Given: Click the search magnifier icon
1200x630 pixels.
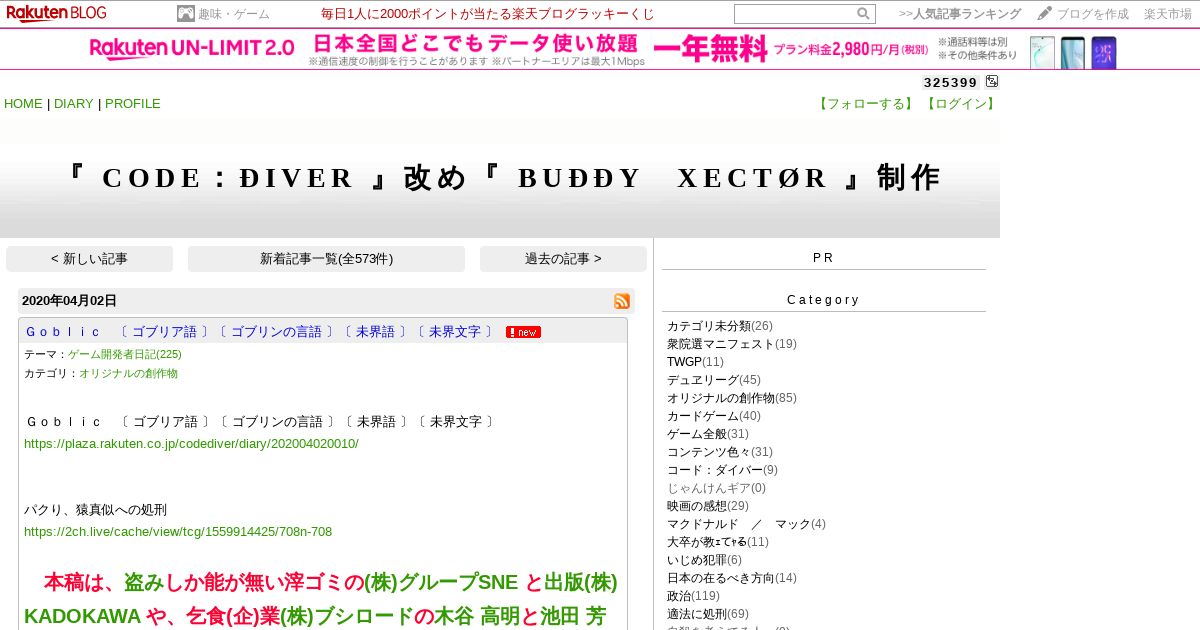Looking at the screenshot, I should (x=863, y=14).
